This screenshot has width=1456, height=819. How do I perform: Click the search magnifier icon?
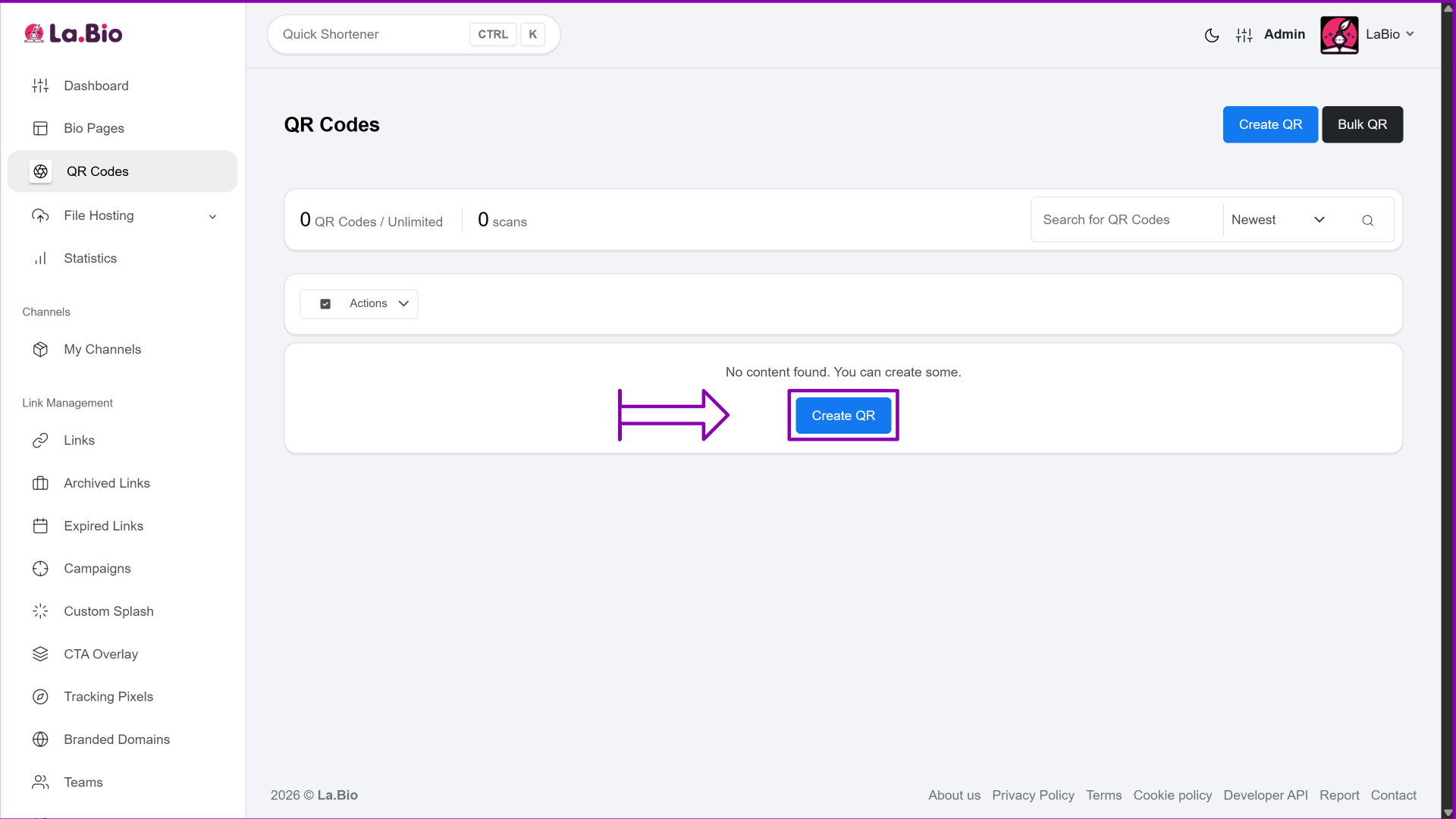point(1367,221)
